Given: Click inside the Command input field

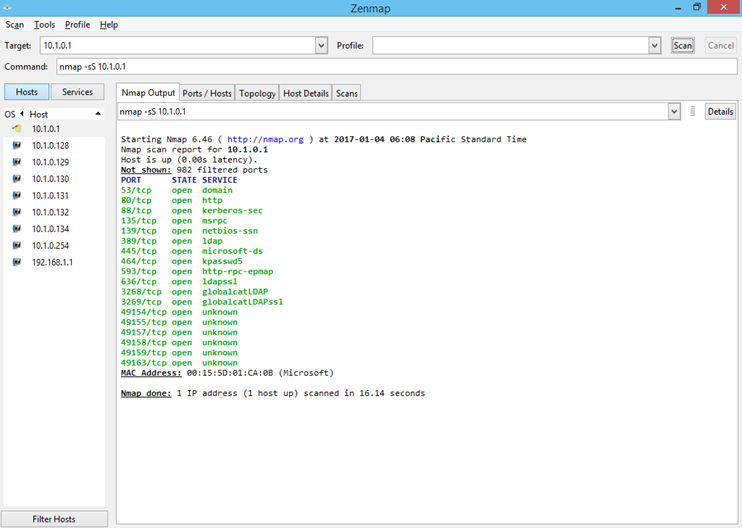Looking at the screenshot, I should 397,67.
